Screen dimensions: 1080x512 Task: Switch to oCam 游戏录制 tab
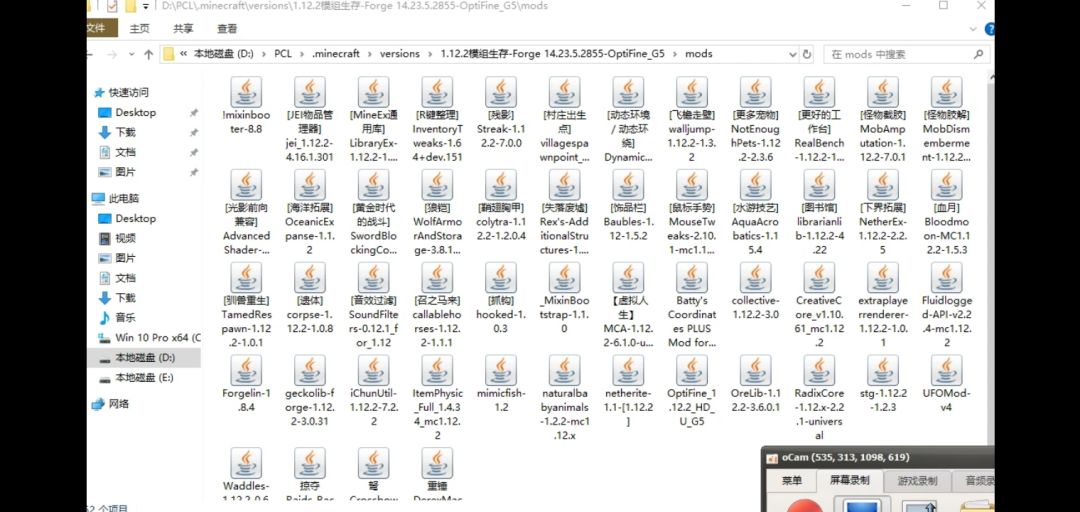click(917, 480)
